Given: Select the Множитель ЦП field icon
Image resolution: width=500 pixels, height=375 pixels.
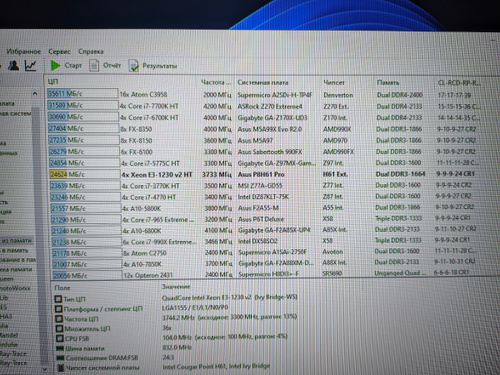Looking at the screenshot, I should [59, 329].
